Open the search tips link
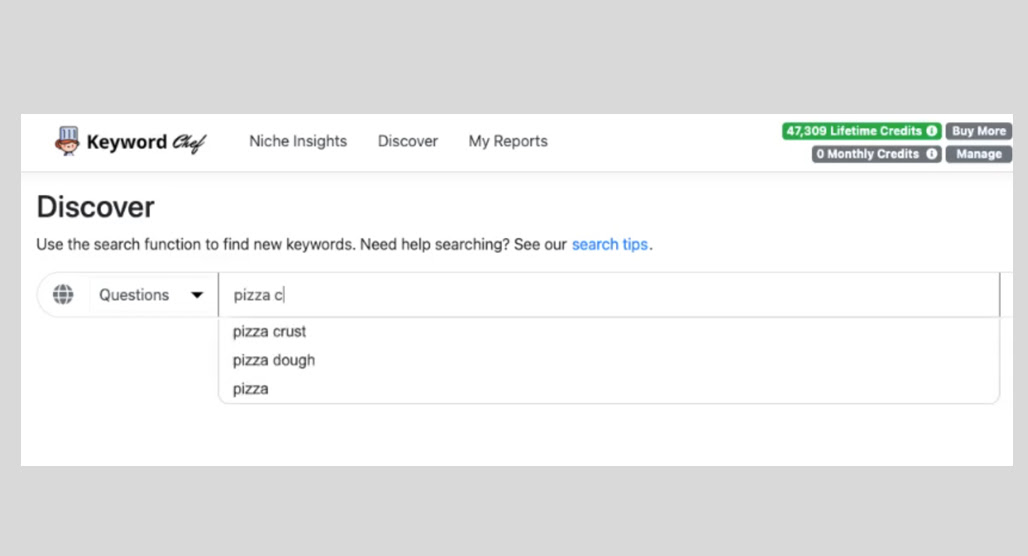This screenshot has width=1028, height=556. pos(609,245)
